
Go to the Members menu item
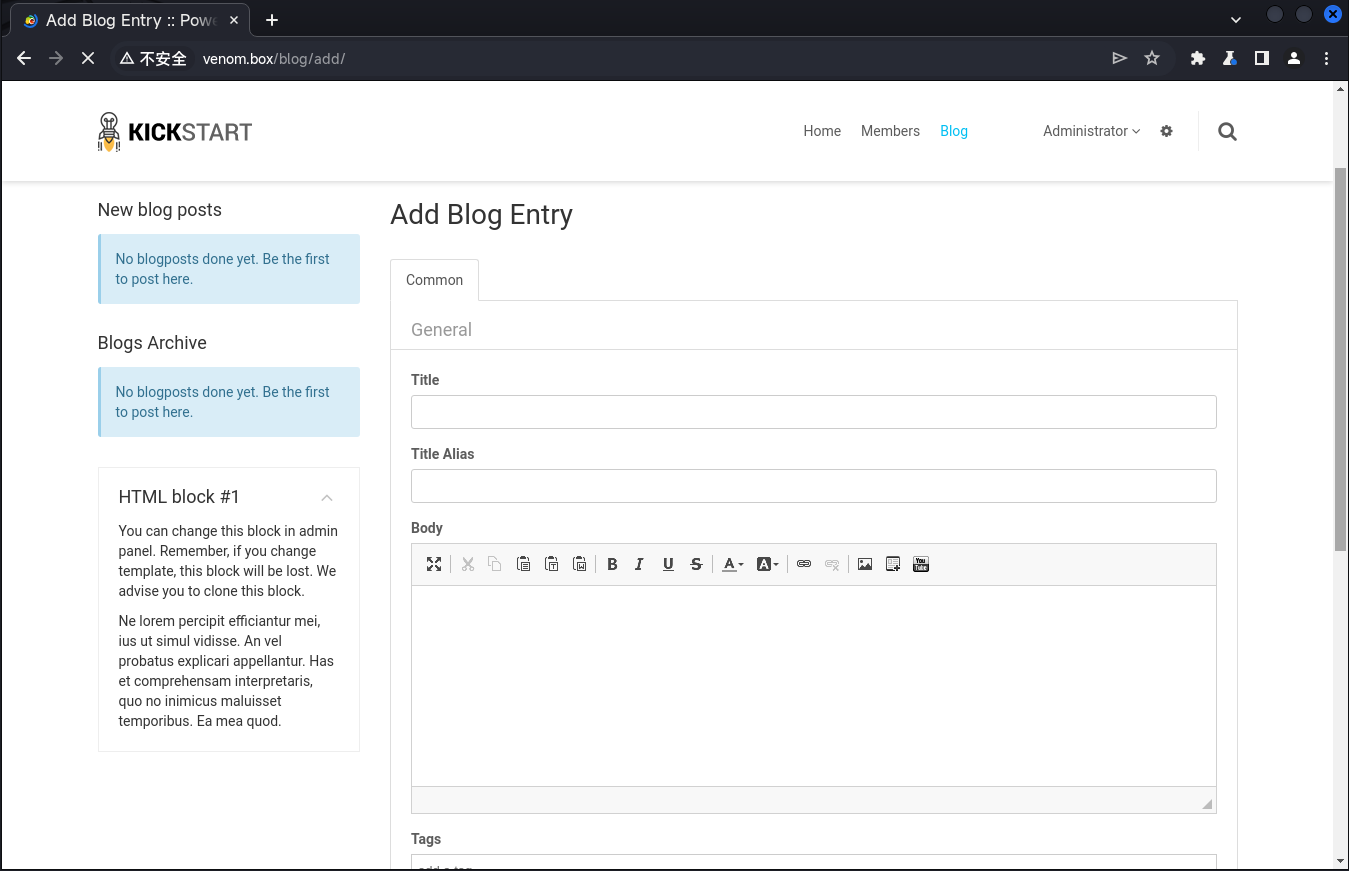[x=890, y=131]
